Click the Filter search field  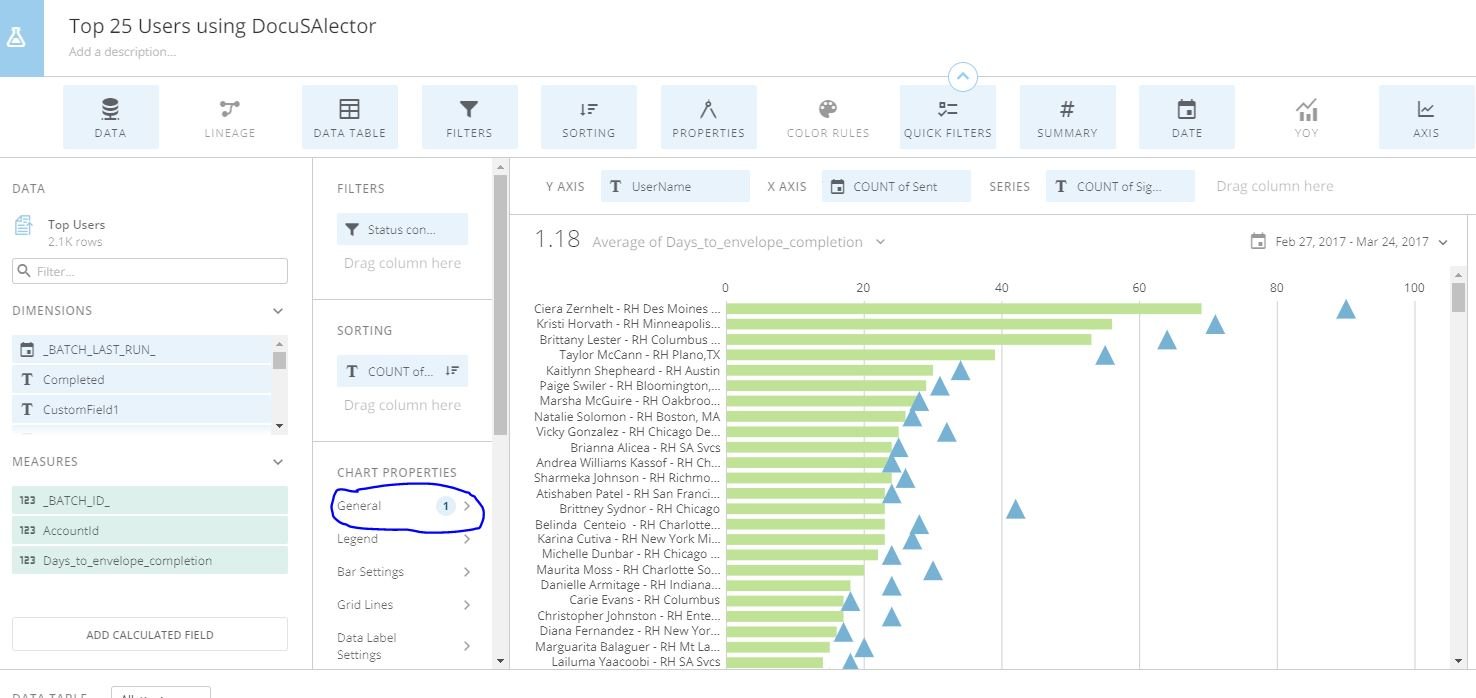(150, 271)
